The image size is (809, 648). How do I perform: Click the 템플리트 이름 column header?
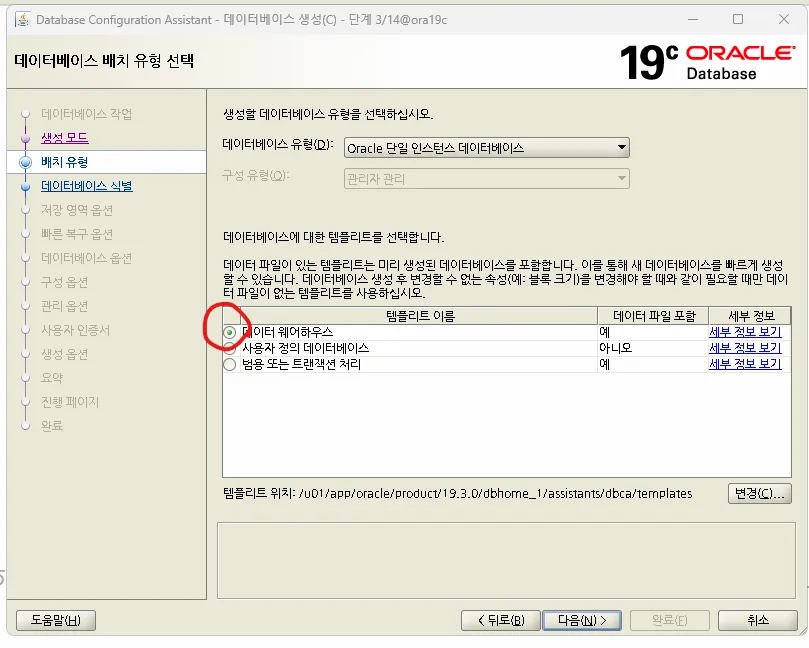coord(419,316)
